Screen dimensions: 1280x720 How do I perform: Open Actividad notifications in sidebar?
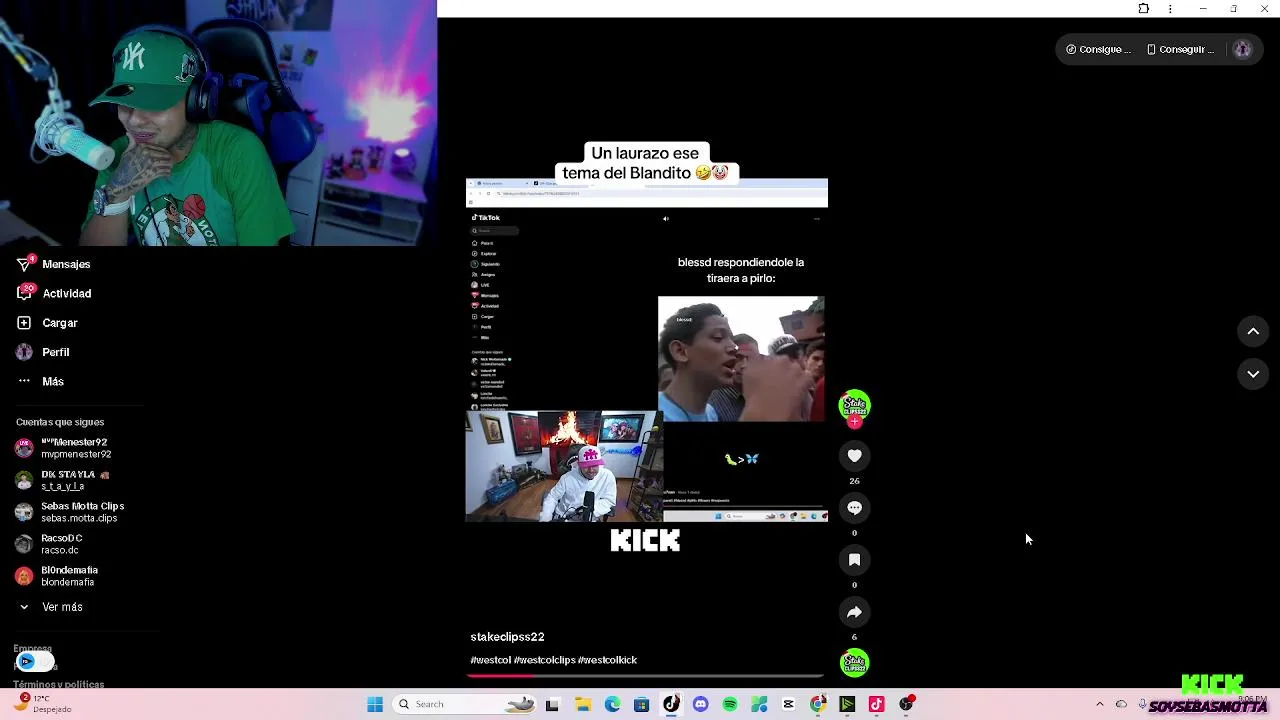[x=55, y=293]
